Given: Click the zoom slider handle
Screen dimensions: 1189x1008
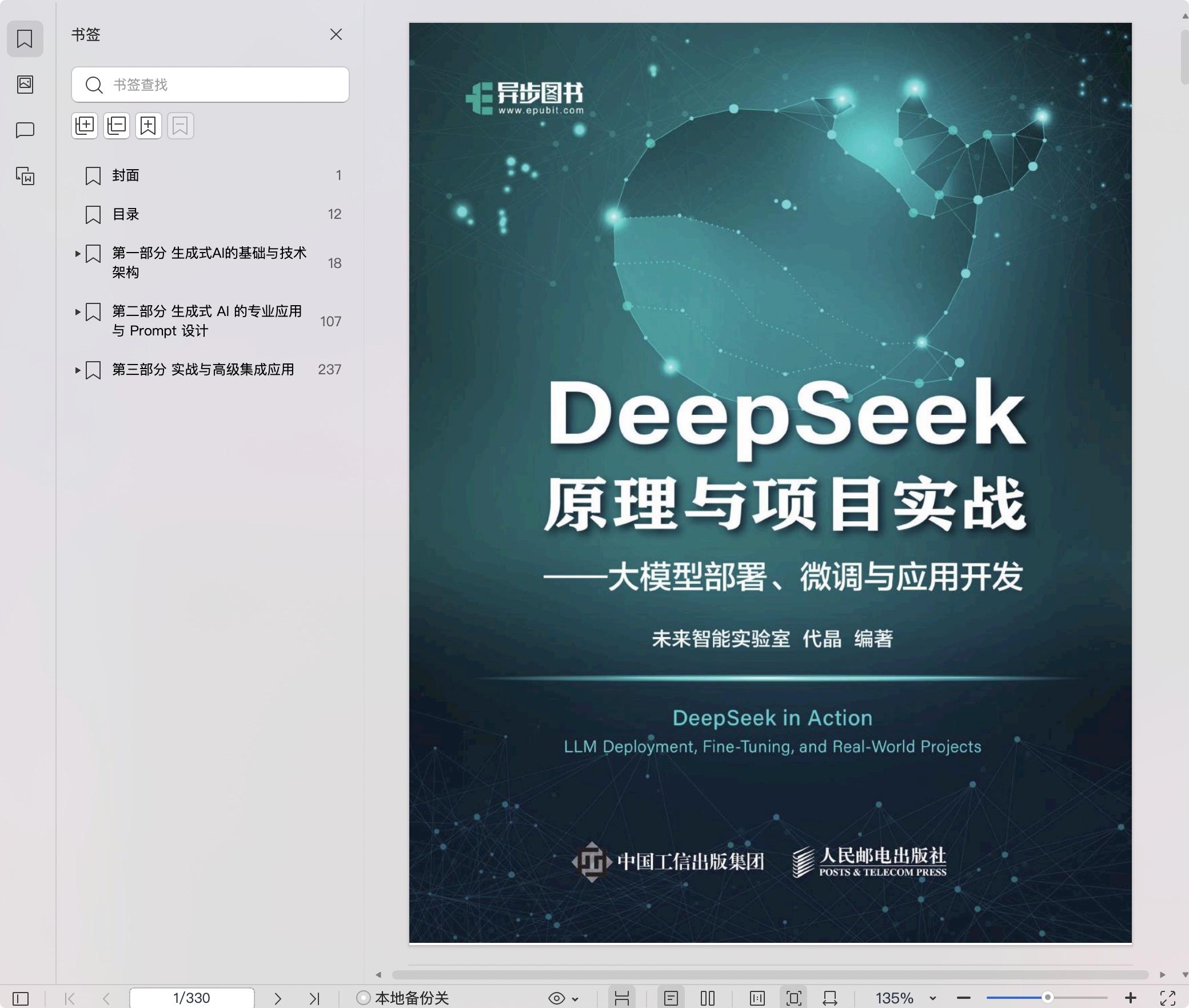Looking at the screenshot, I should click(x=1047, y=998).
